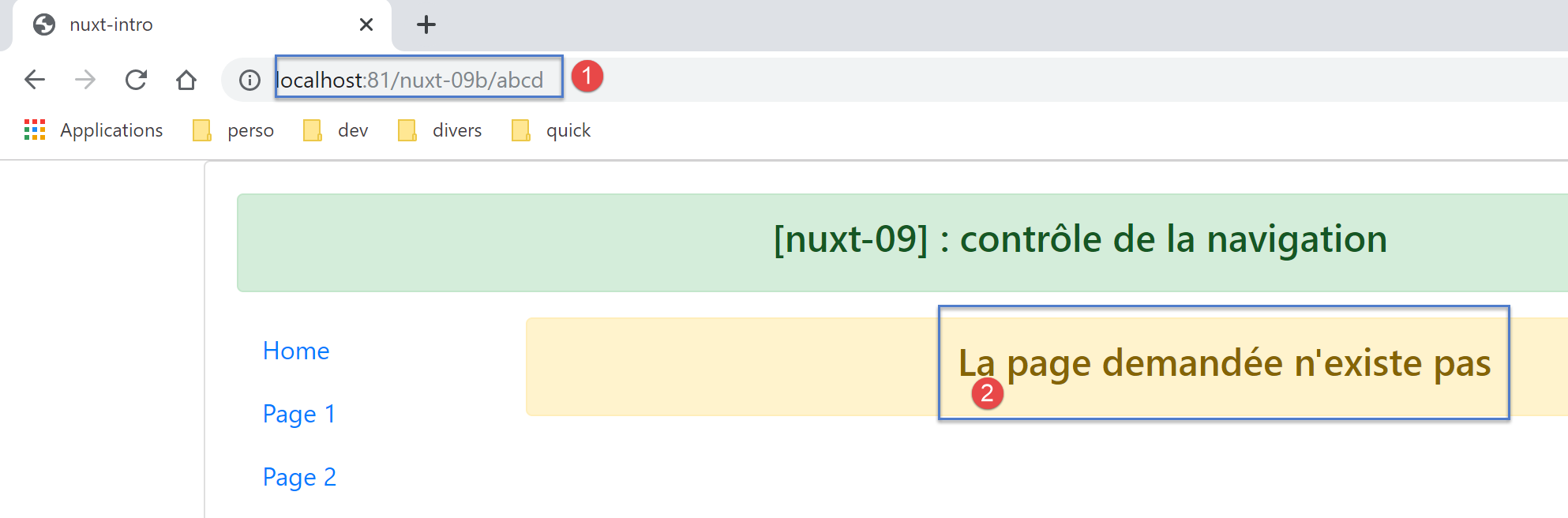Open the dev bookmarks folder
1568x518 pixels.
(336, 130)
